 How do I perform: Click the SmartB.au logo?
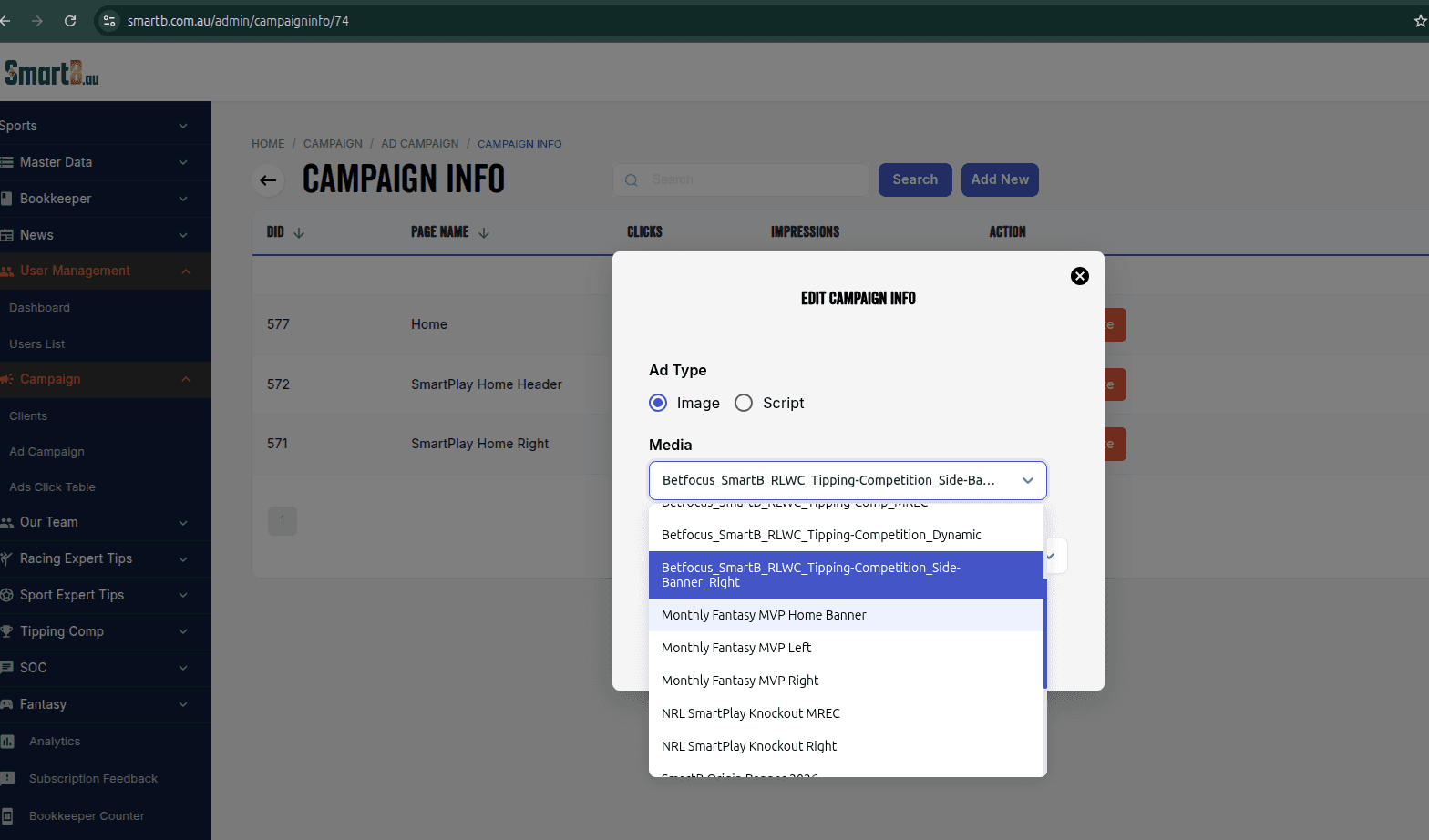52,73
